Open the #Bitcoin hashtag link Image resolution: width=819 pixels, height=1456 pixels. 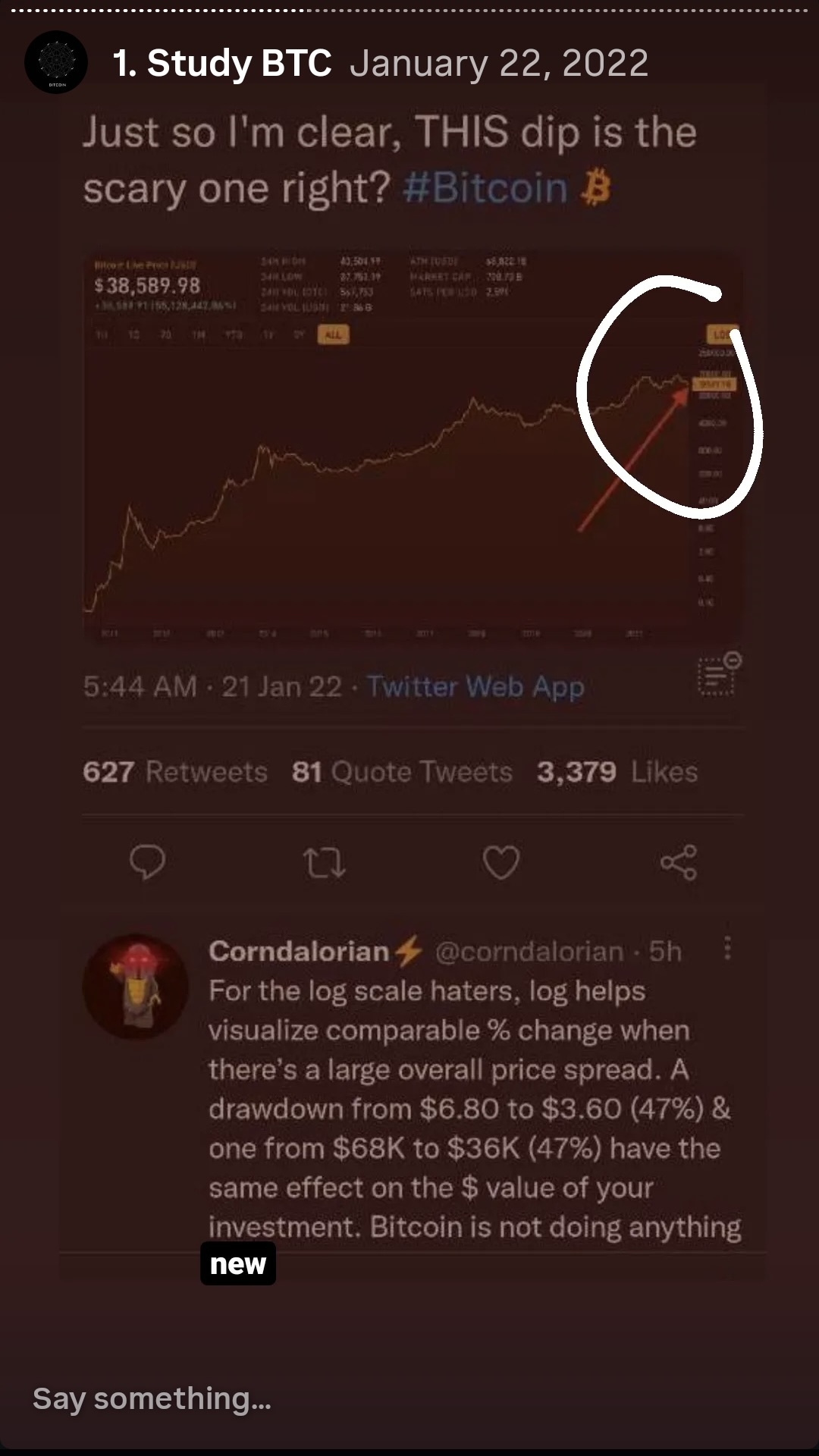tap(485, 188)
